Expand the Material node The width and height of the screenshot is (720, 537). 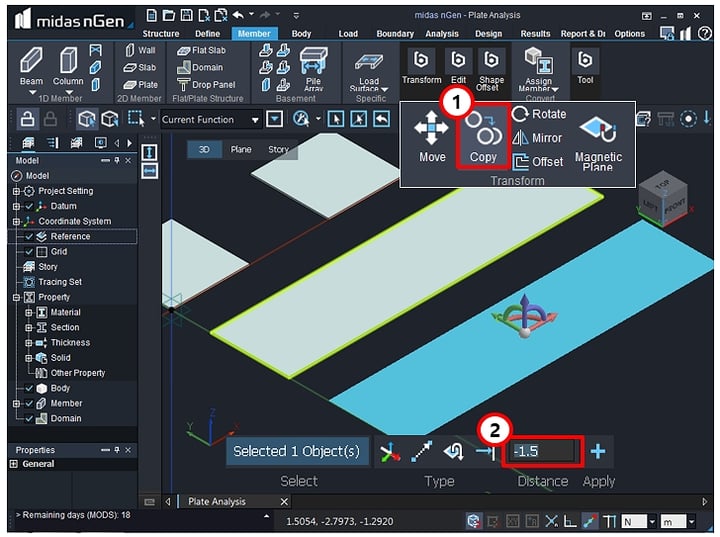click(x=28, y=312)
